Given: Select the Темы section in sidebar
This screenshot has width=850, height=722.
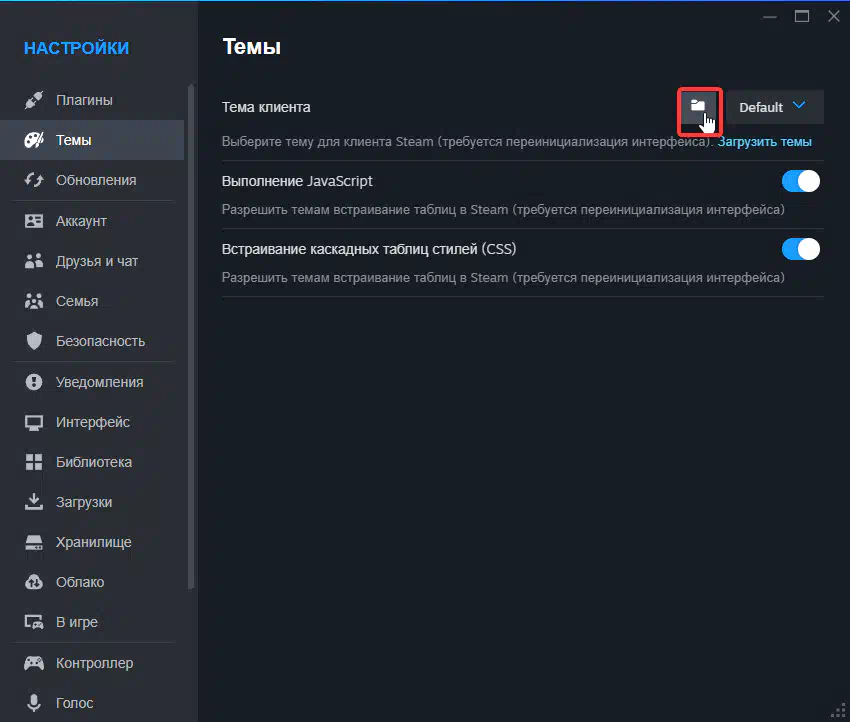Looking at the screenshot, I should (92, 140).
